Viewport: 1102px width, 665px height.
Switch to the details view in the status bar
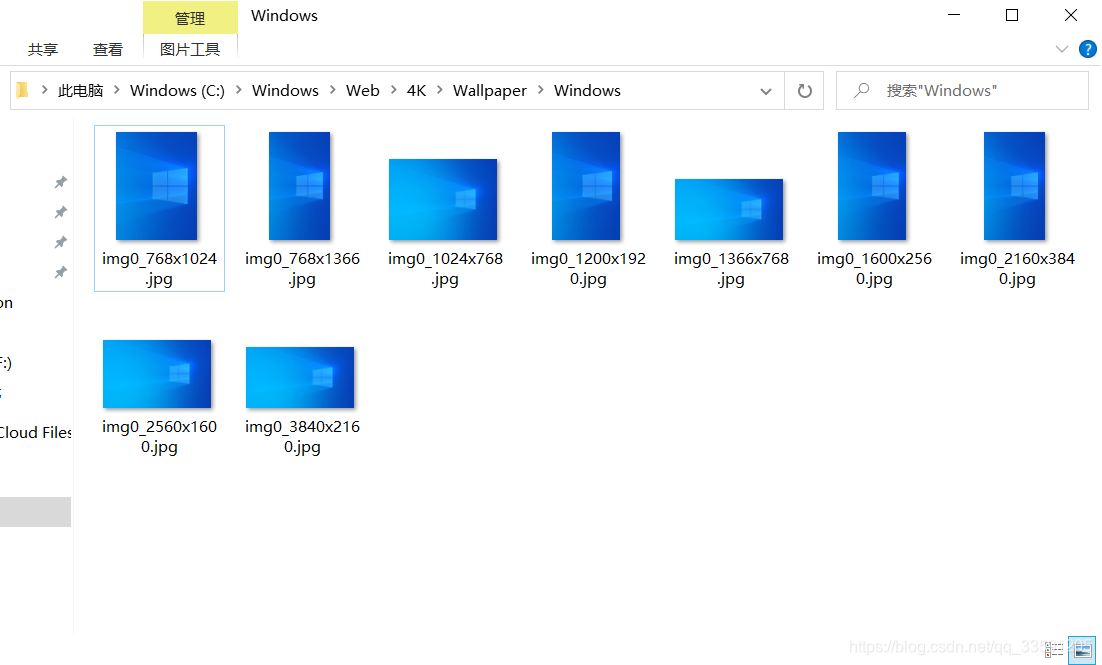pos(1054,648)
